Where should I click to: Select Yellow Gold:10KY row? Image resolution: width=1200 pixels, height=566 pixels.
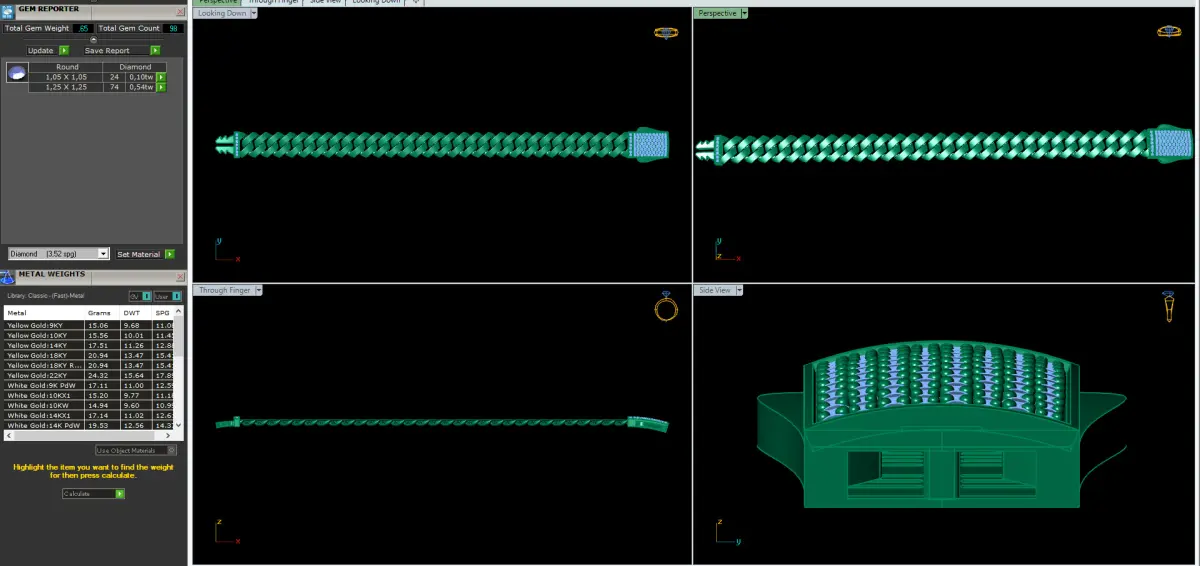[90, 335]
